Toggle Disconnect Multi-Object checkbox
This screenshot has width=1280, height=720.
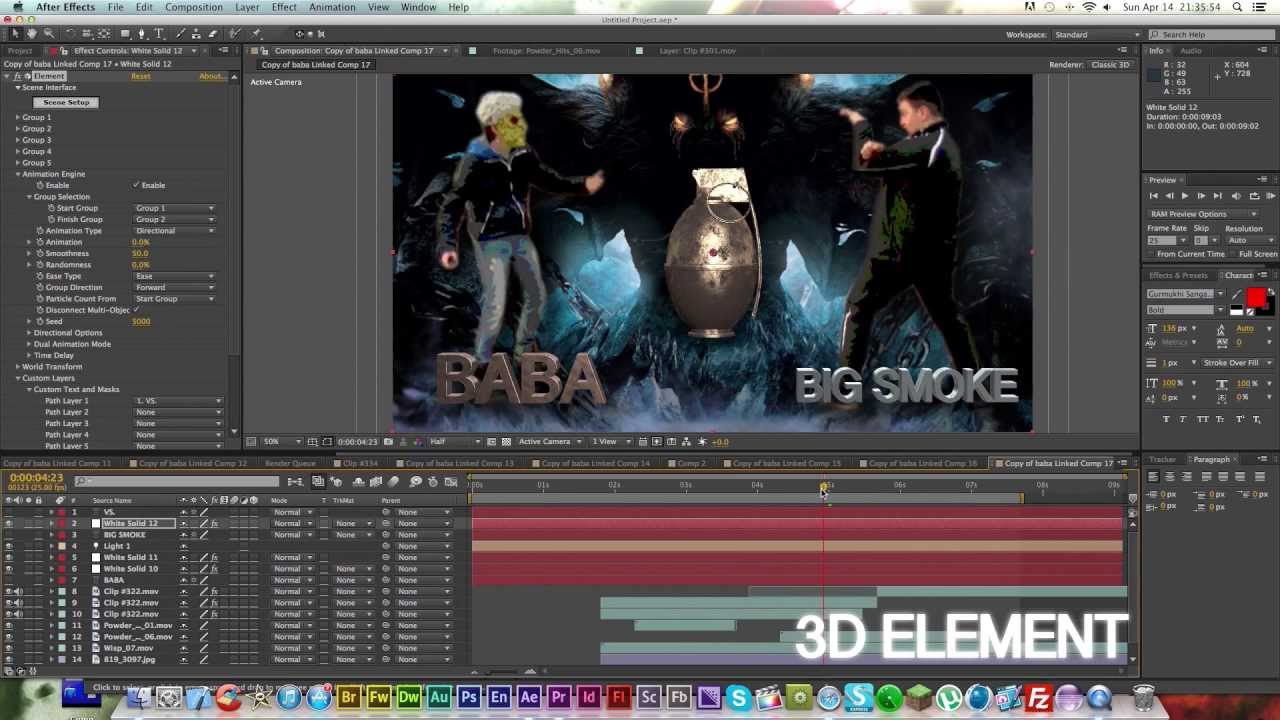[x=136, y=310]
